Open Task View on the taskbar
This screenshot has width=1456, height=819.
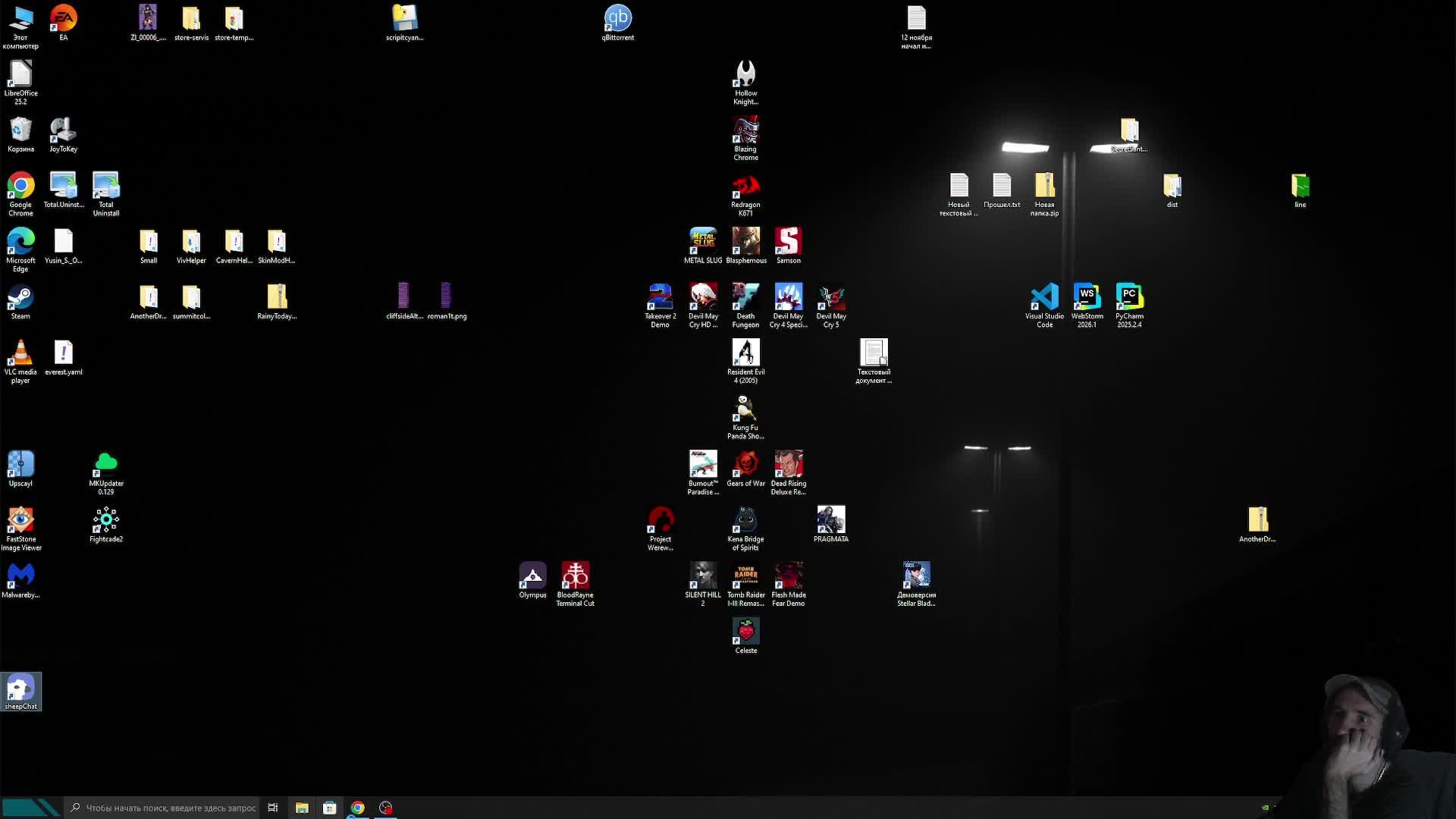[273, 808]
